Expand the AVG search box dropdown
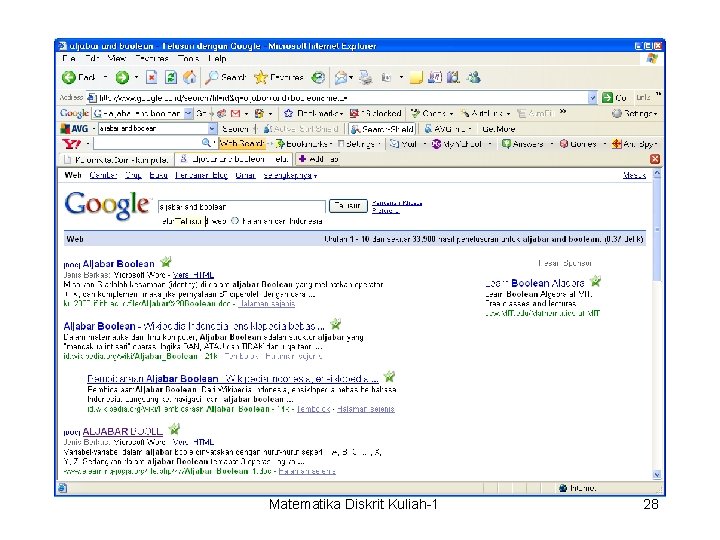This screenshot has height=540, width=720. [212, 129]
